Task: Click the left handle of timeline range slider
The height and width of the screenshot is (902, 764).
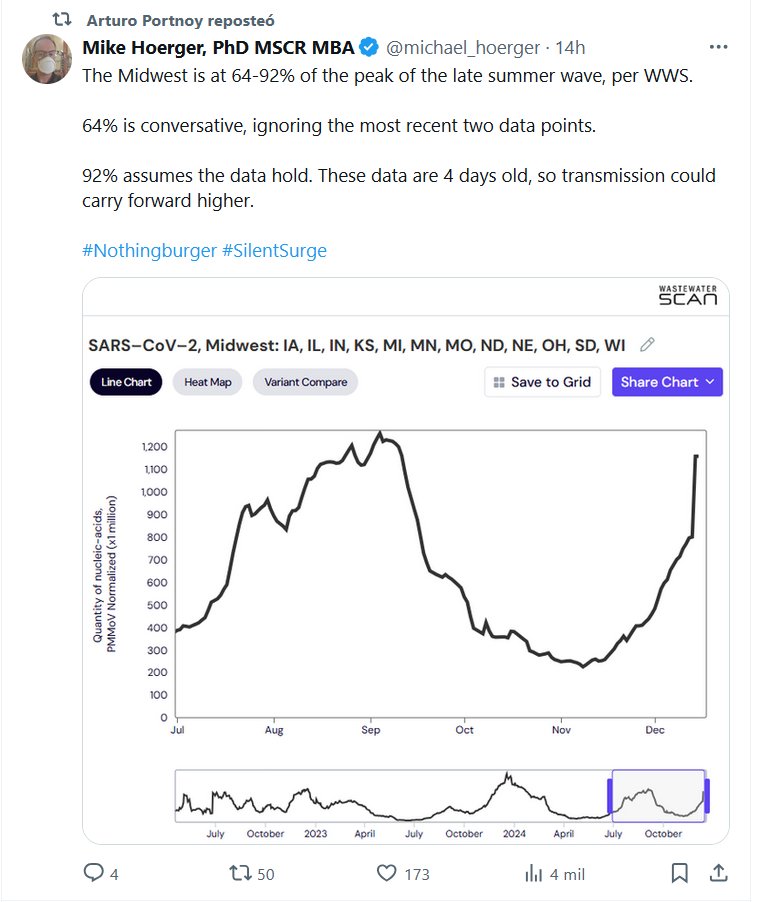Action: click(x=609, y=796)
